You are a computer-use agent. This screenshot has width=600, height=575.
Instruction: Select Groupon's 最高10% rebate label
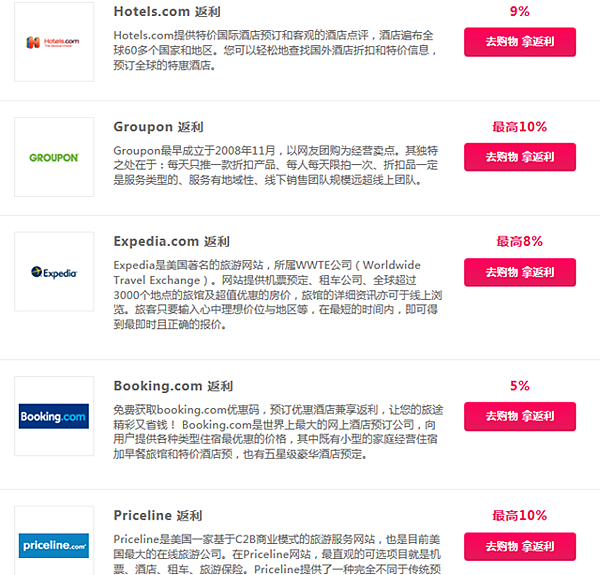(520, 127)
